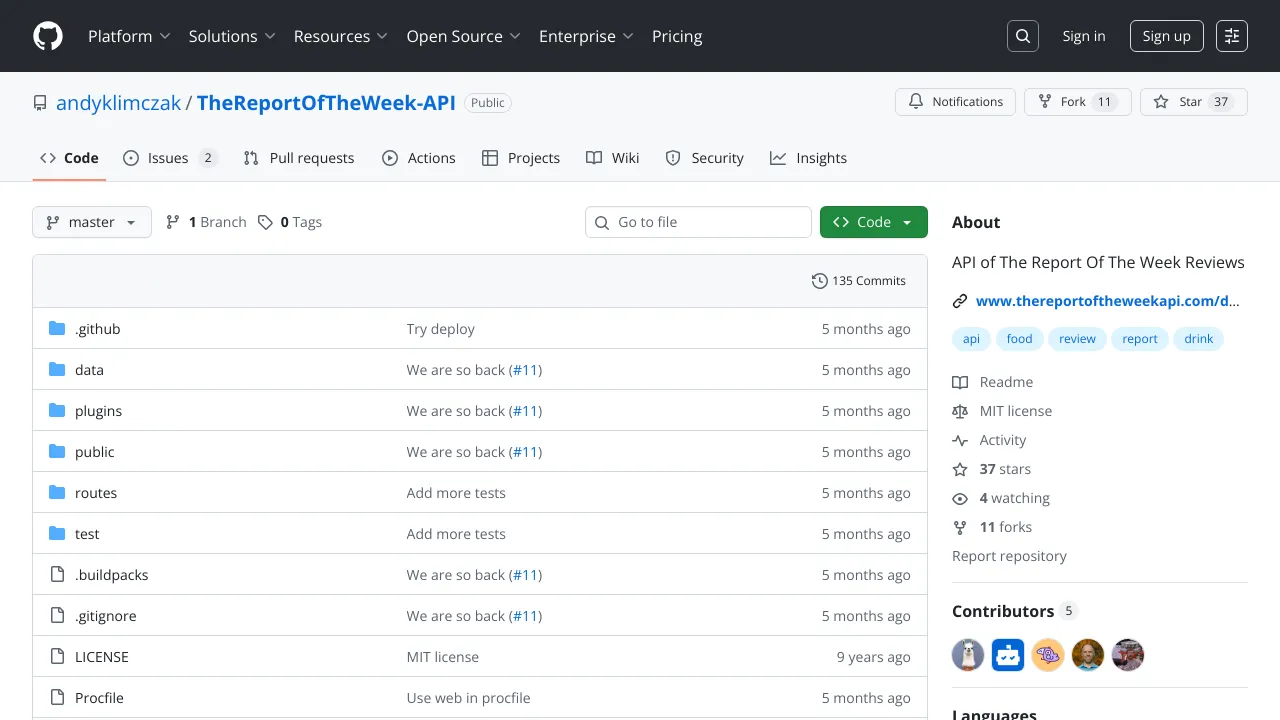Switch to the Insights tab
The width and height of the screenshot is (1280, 720).
808,158
